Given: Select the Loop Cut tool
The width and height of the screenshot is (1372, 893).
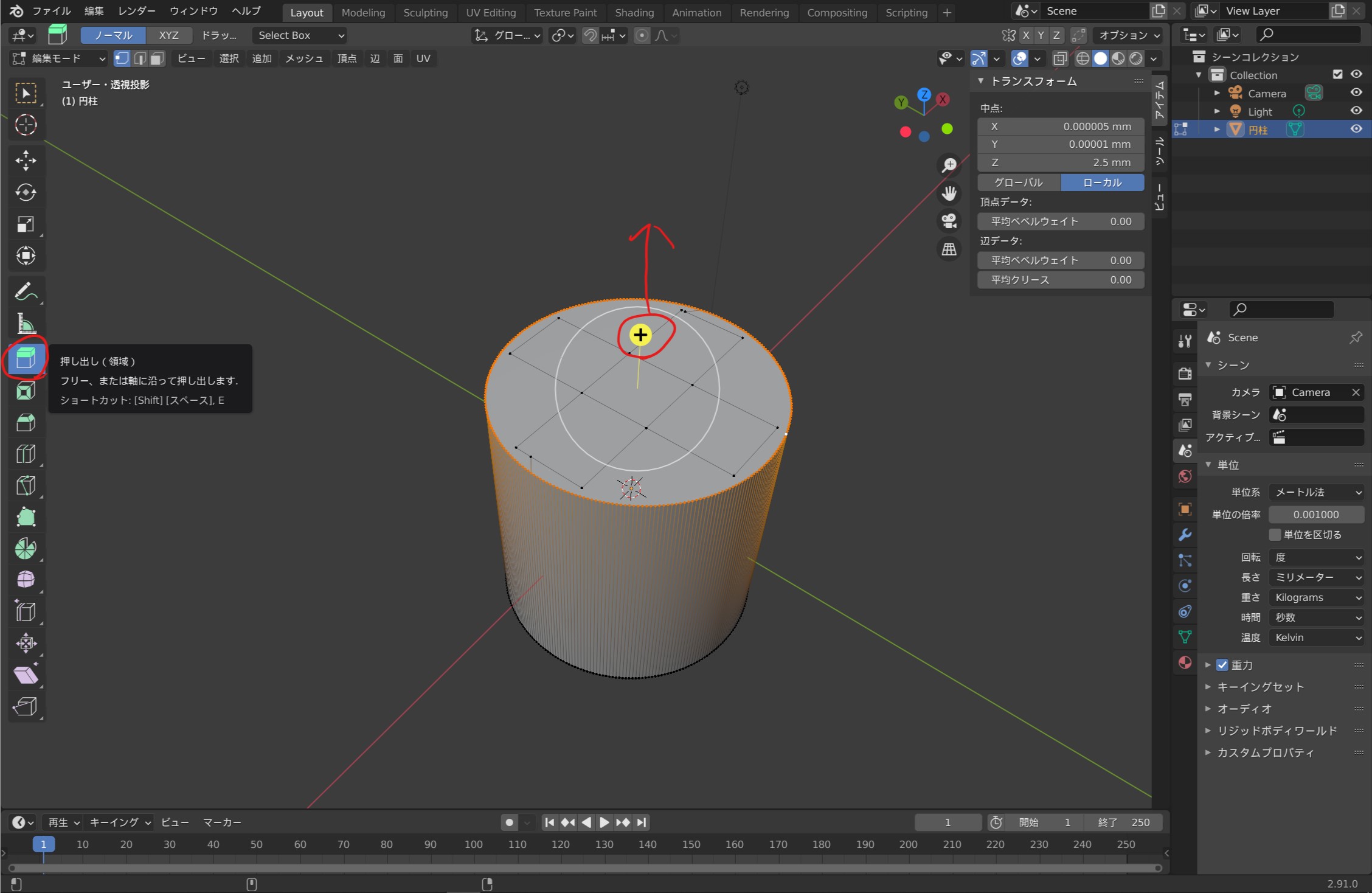Looking at the screenshot, I should pyautogui.click(x=26, y=454).
